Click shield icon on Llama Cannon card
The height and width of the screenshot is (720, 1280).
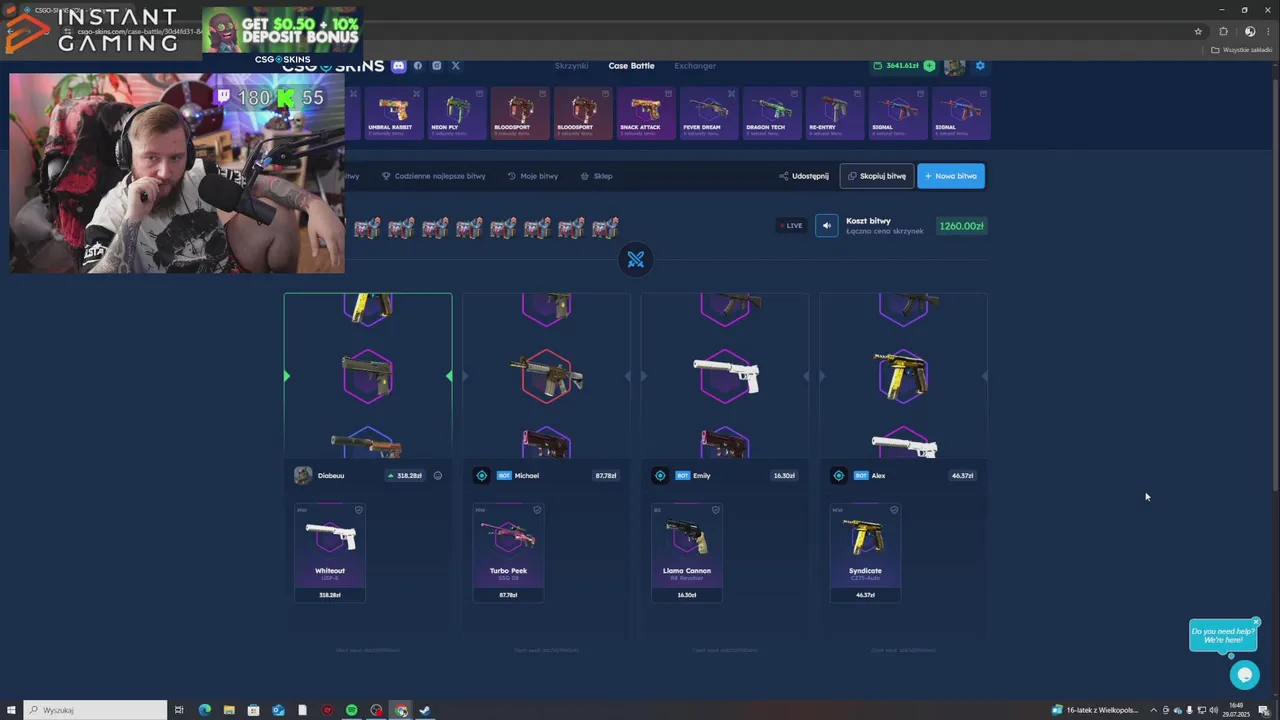pyautogui.click(x=715, y=510)
